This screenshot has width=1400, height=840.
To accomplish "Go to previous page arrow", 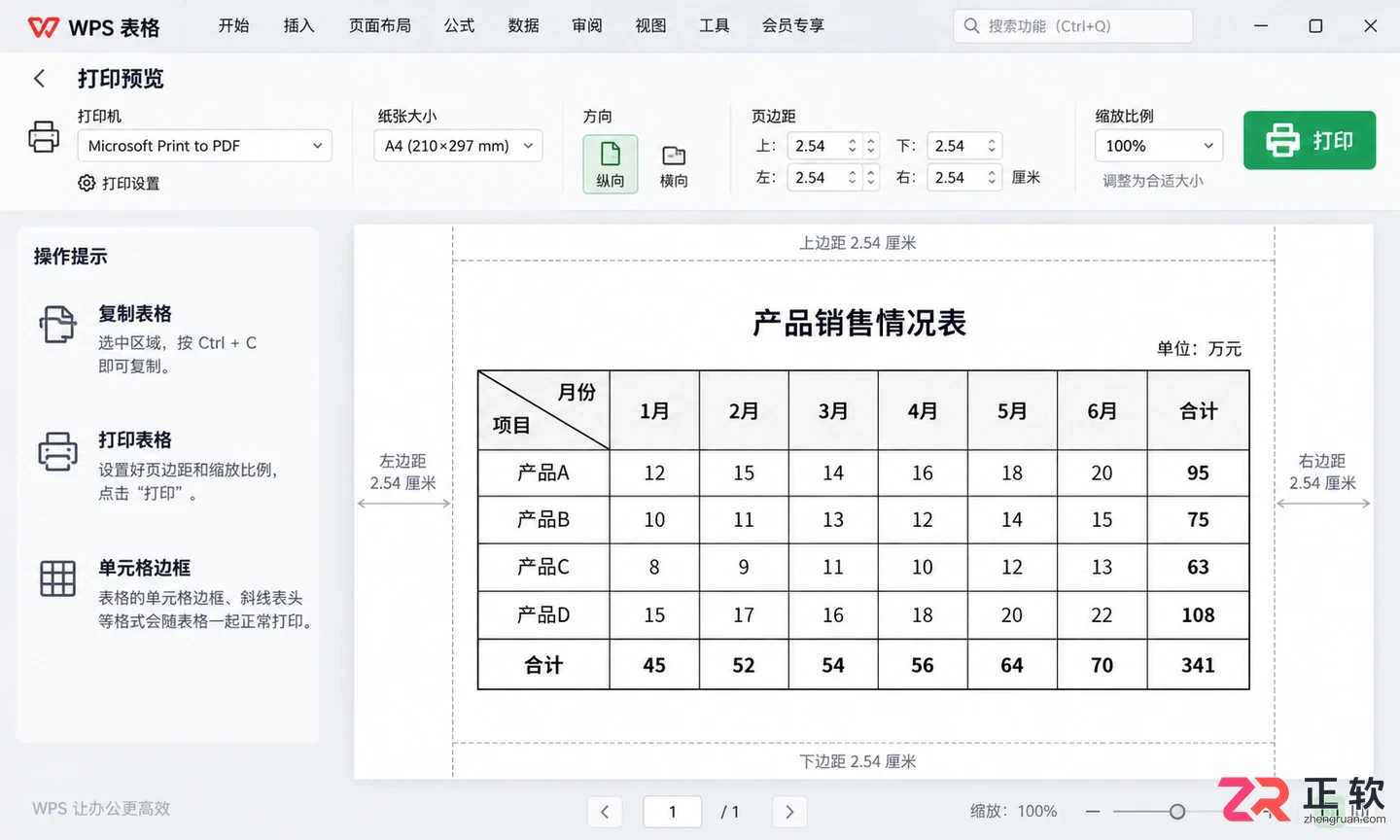I will tap(605, 812).
